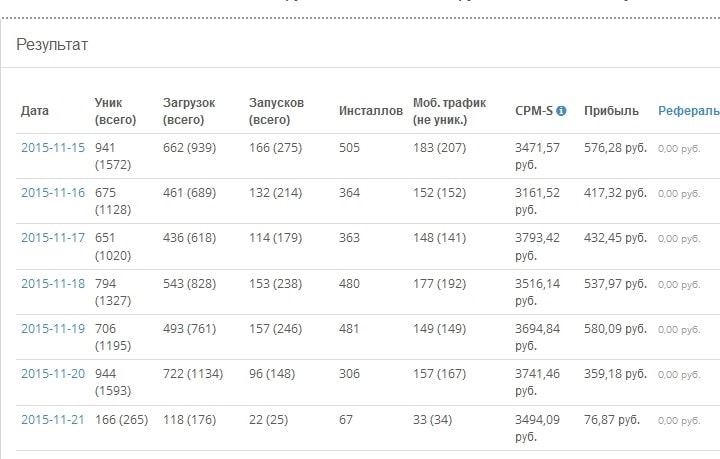Viewport: 720px width, 459px height.
Task: Open the 2015-11-20 date link
Action: [54, 373]
